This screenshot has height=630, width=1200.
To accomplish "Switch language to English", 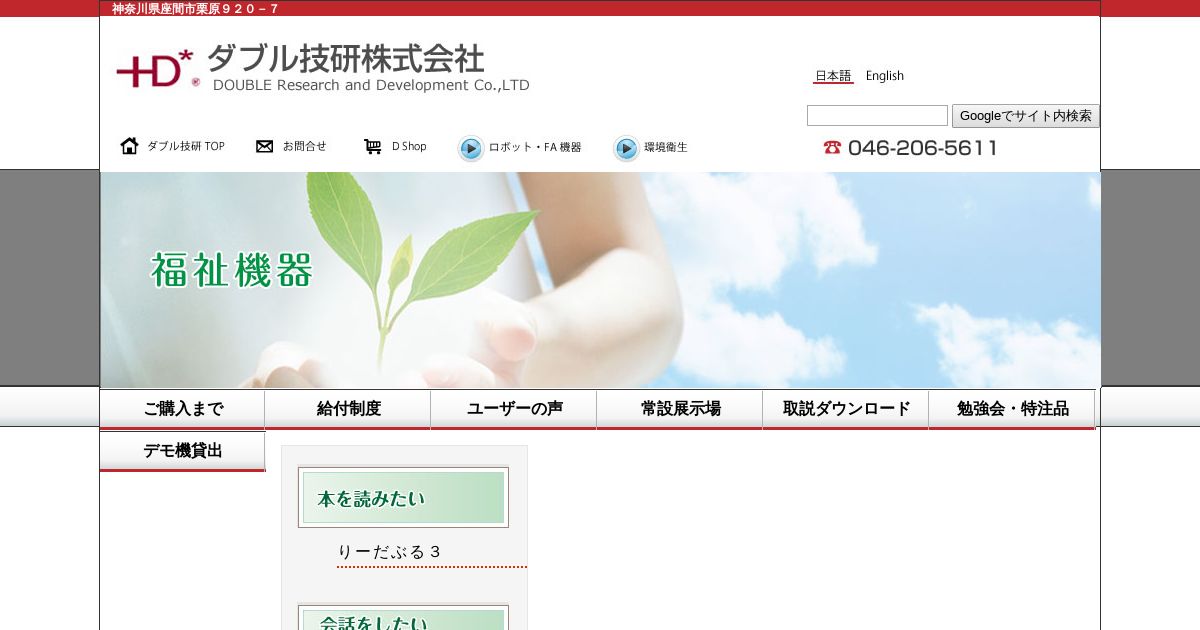I will [x=885, y=76].
